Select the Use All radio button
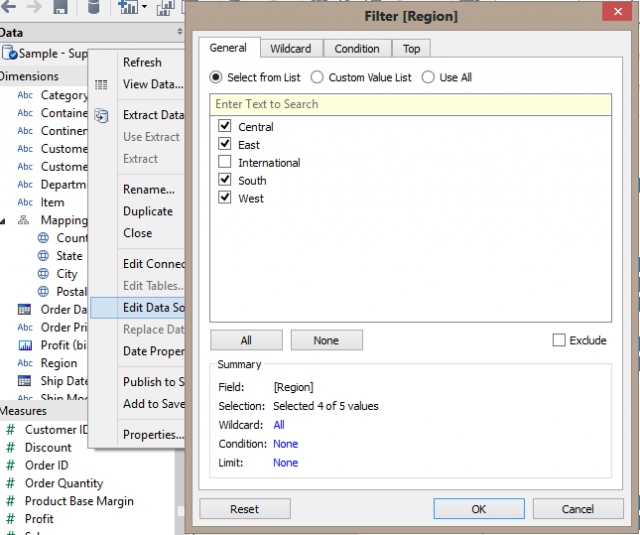 point(428,77)
